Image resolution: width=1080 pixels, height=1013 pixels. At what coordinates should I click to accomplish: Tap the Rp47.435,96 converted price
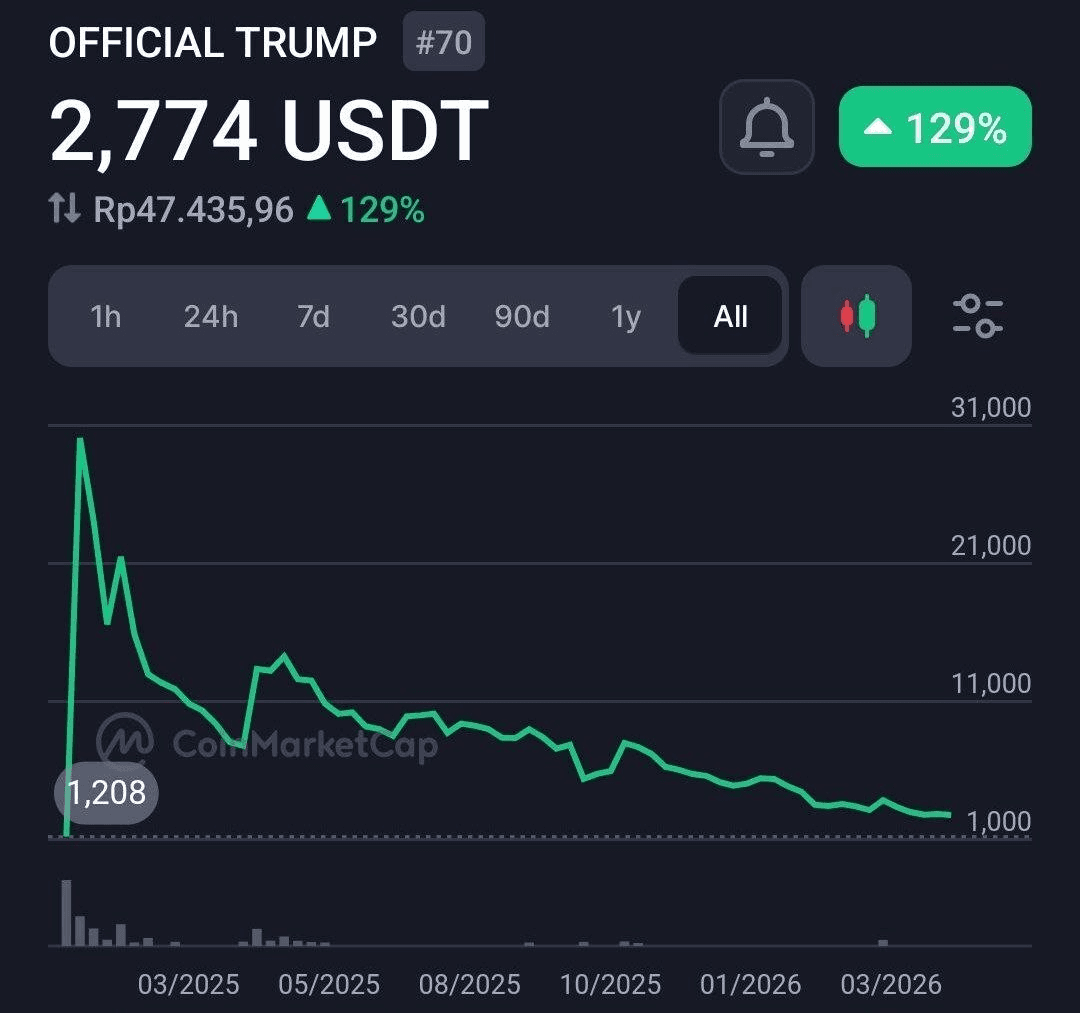pyautogui.click(x=193, y=210)
